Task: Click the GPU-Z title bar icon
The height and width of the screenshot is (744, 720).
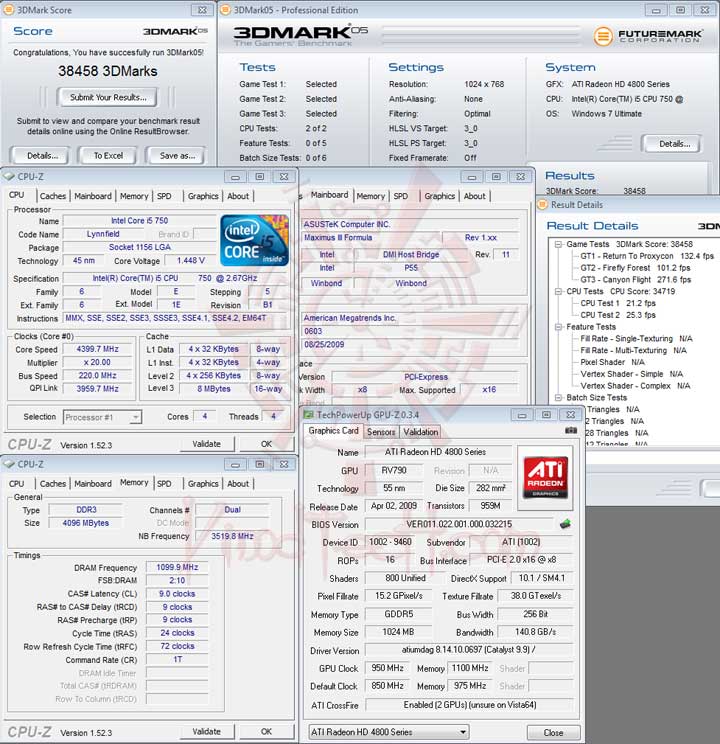Action: point(309,415)
